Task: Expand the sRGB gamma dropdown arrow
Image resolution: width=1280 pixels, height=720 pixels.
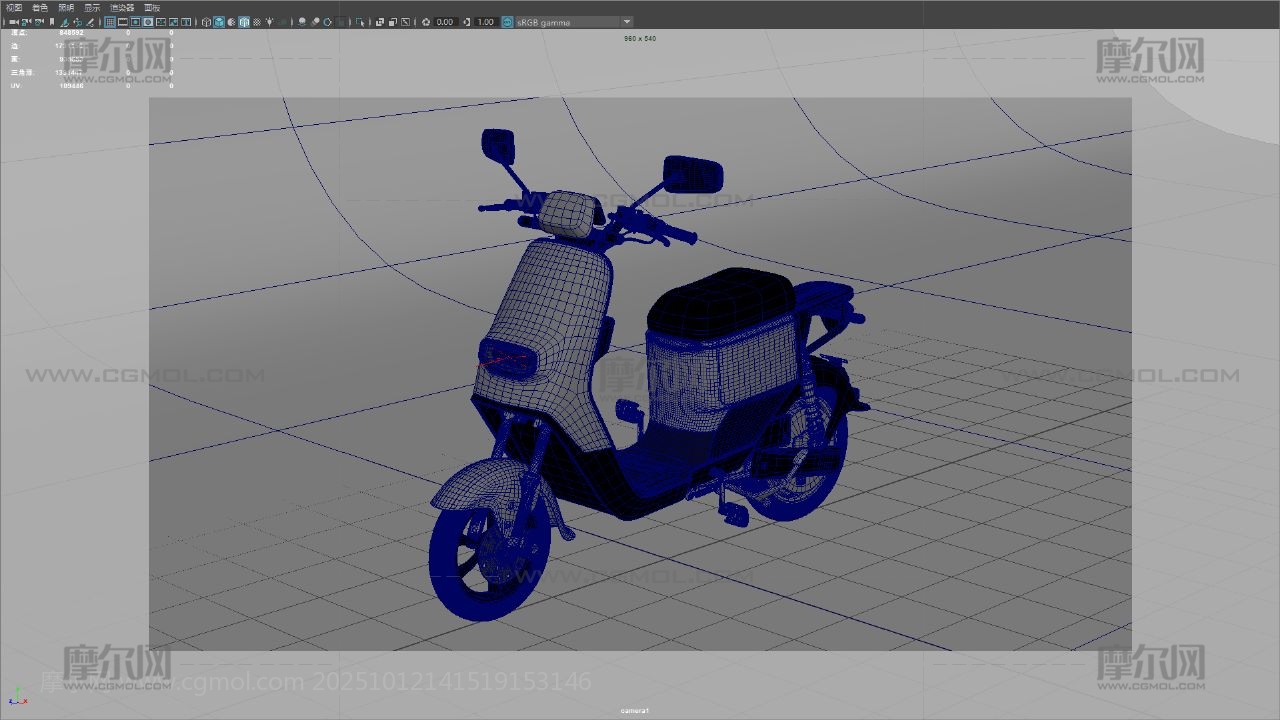Action: click(x=627, y=22)
